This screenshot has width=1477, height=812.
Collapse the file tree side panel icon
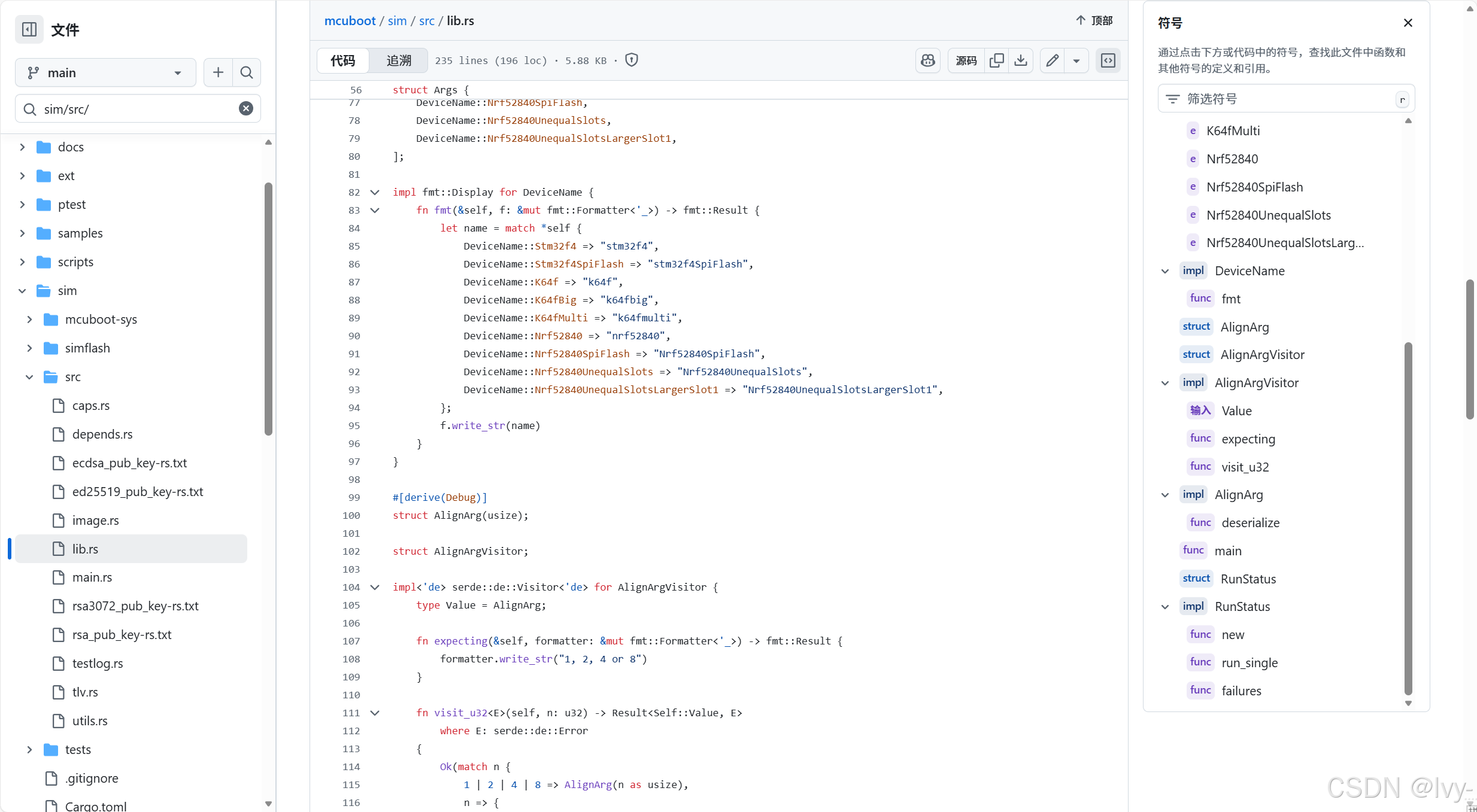click(29, 29)
